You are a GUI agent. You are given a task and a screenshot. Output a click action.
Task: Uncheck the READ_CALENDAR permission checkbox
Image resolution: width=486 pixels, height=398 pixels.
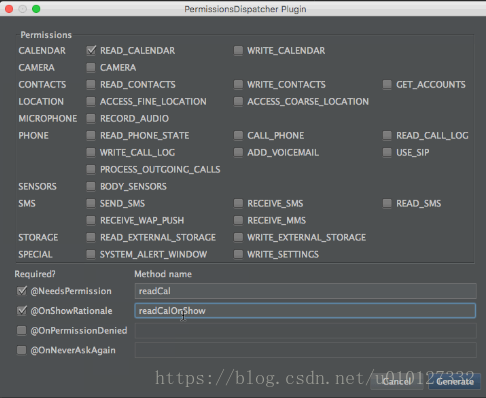point(91,50)
